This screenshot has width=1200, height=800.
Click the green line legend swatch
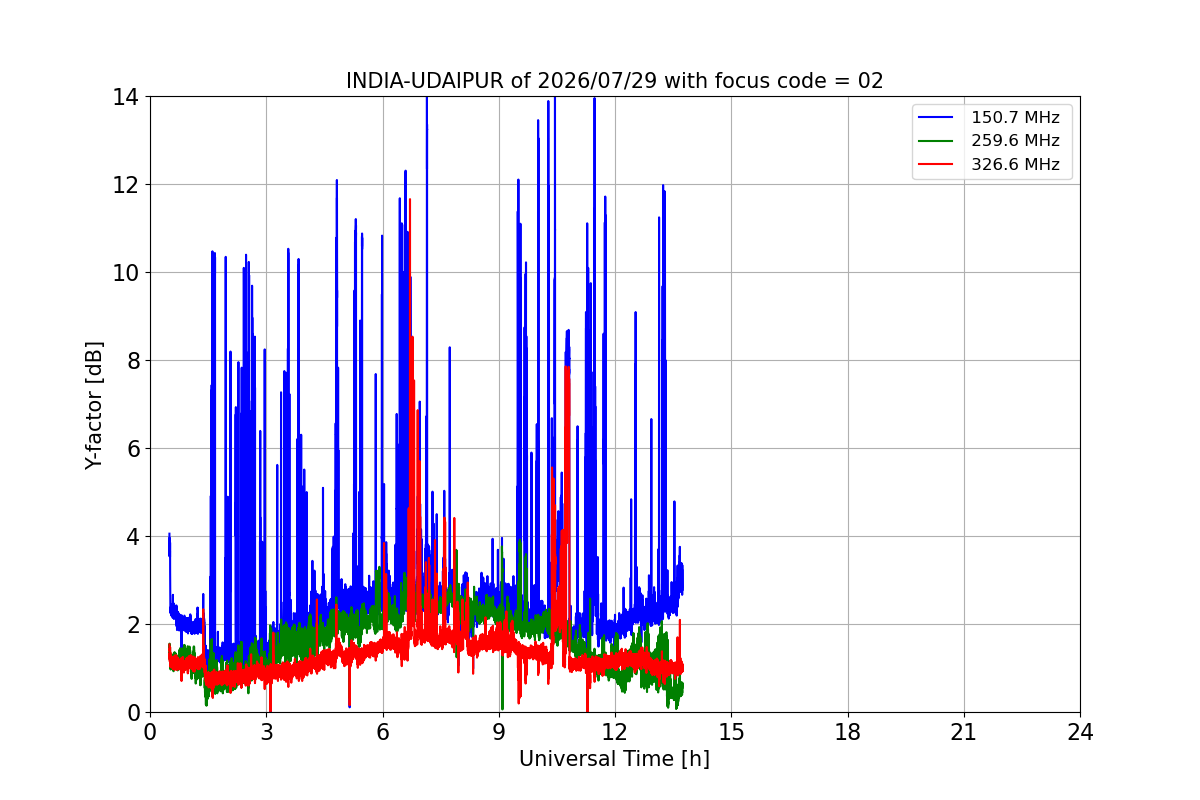click(x=936, y=141)
